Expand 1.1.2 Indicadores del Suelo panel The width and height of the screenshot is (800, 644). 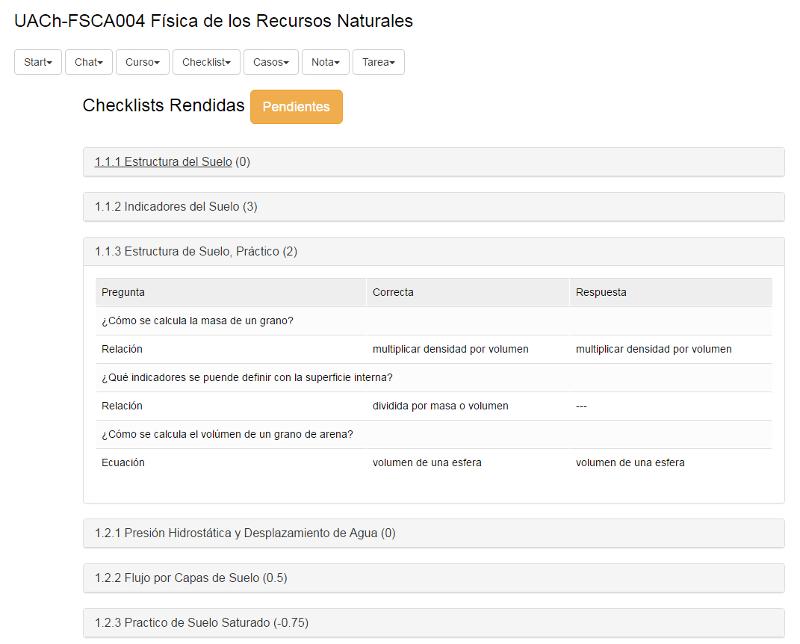176,207
